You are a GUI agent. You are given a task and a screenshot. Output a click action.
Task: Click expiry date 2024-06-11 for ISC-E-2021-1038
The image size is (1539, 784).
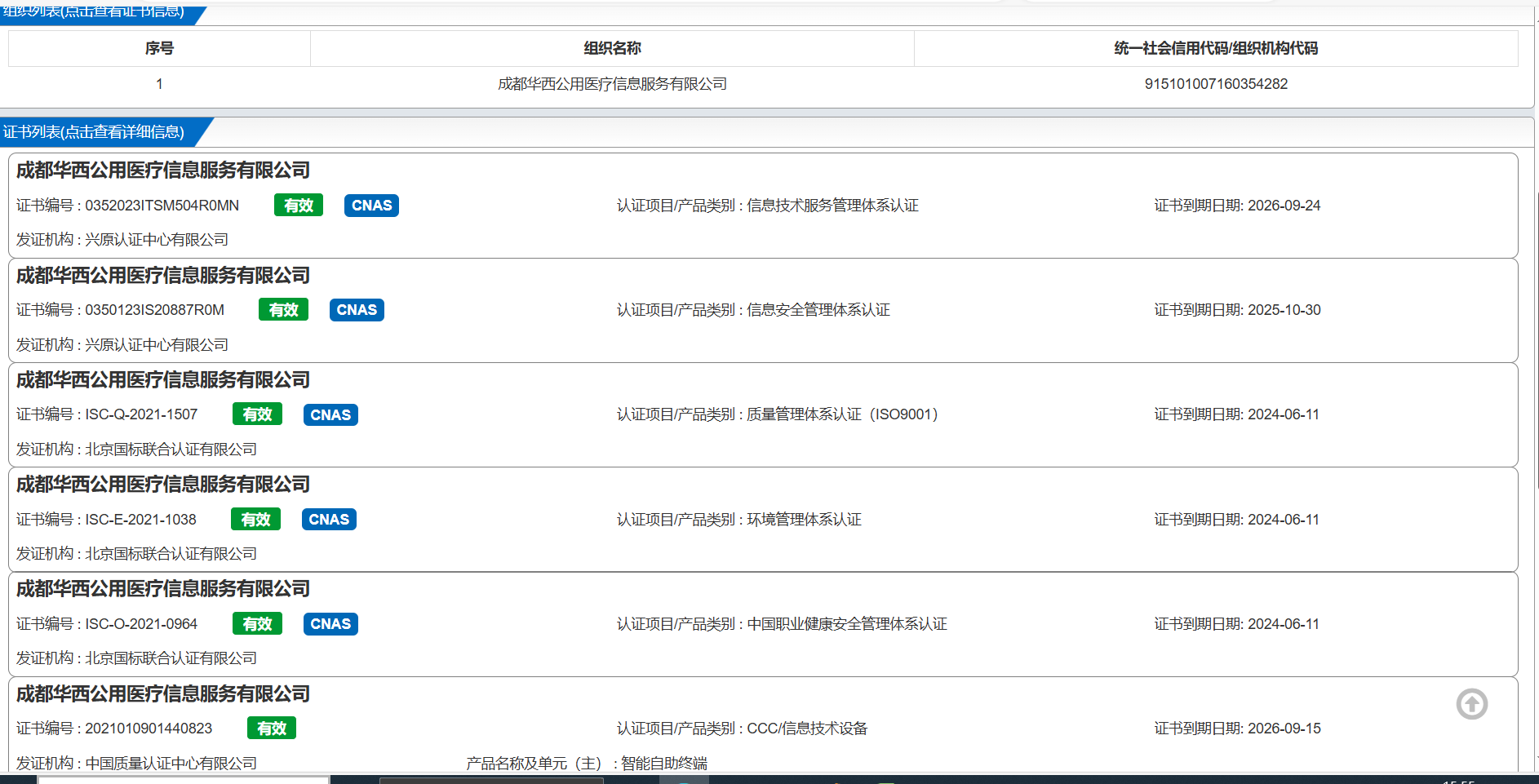(1284, 520)
